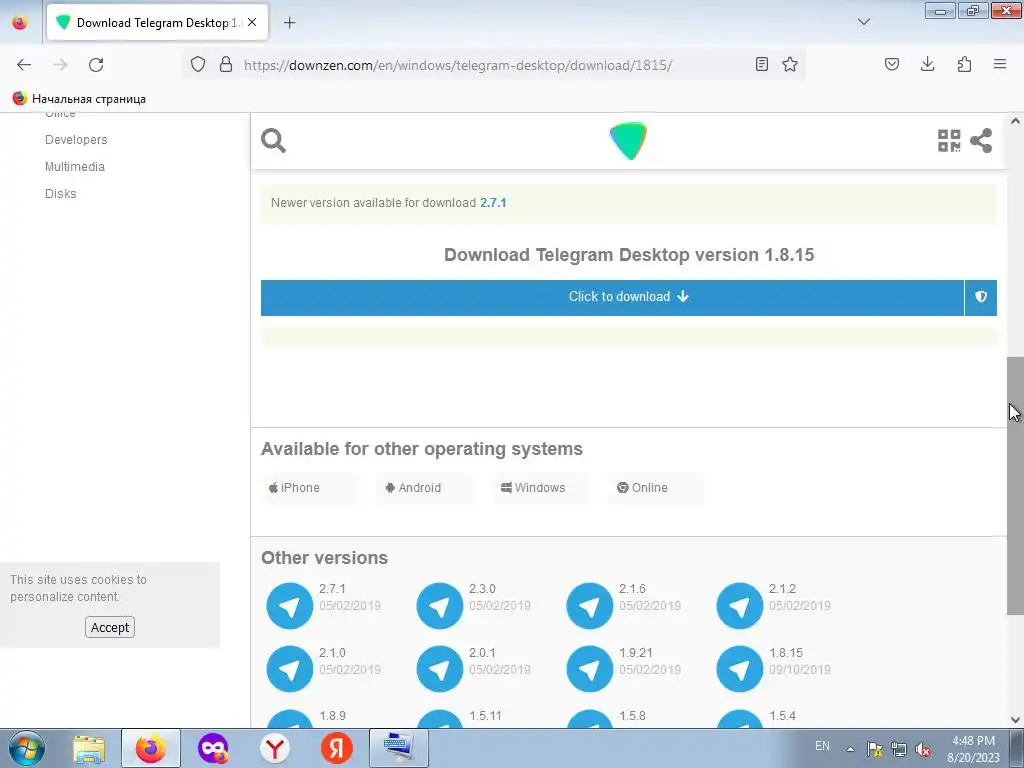The width and height of the screenshot is (1024, 768).
Task: Open the purple mask browser taskbar icon
Action: coord(213,748)
